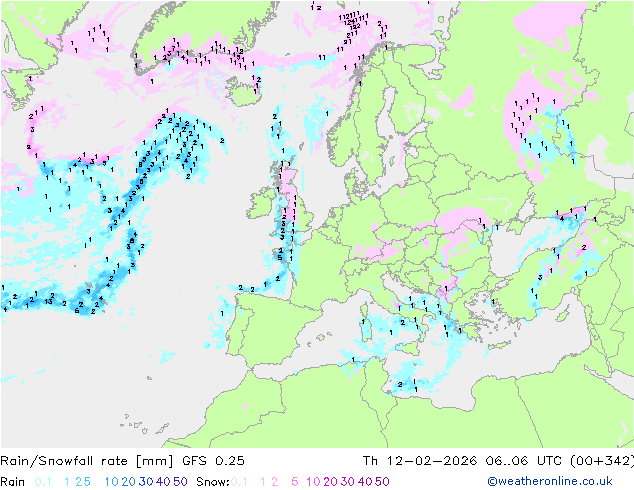Click the 'GFS 0.25' model label
The image size is (634, 490).
[x=213, y=461]
